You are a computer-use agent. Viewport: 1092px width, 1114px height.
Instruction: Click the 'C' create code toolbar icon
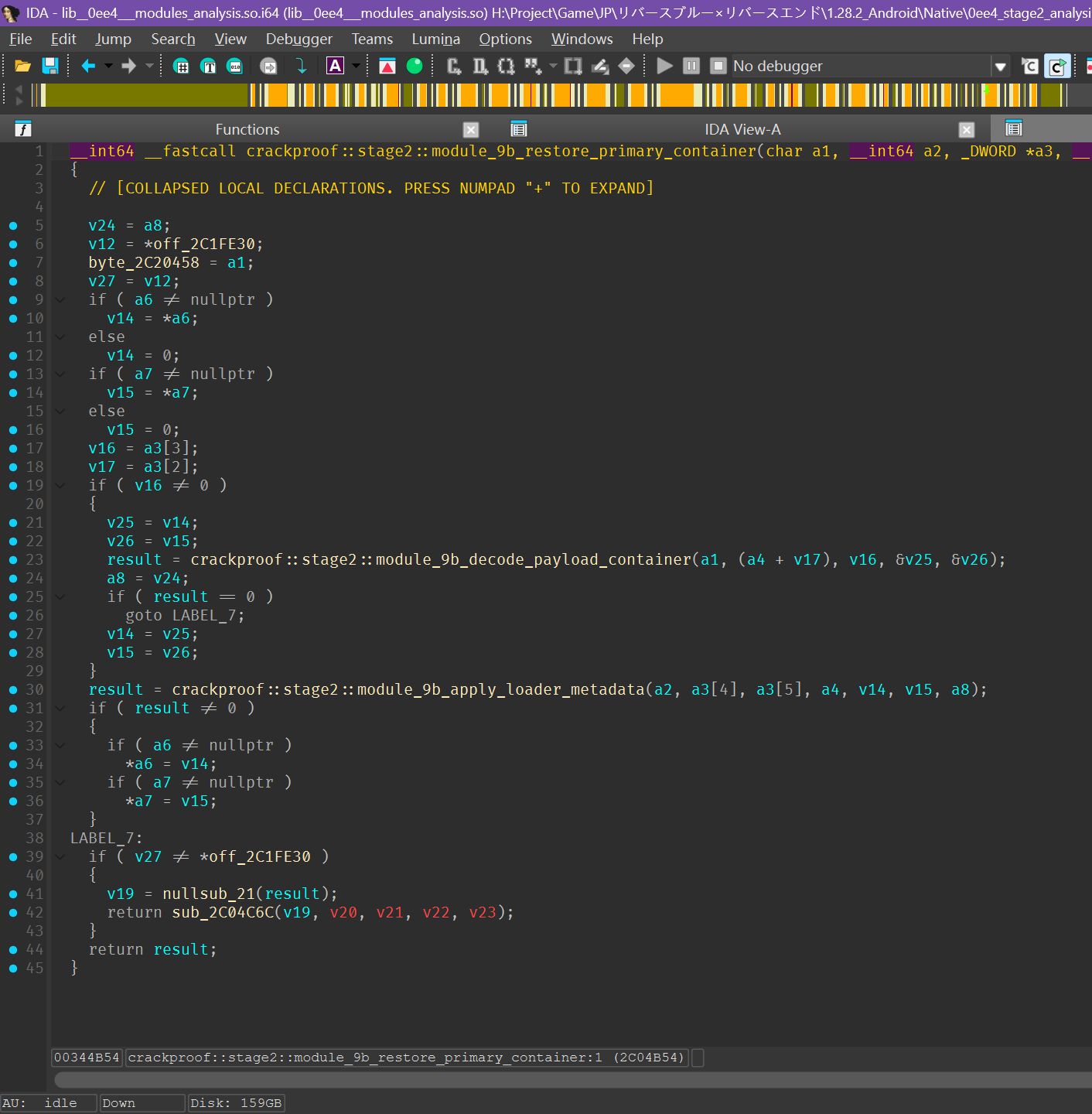454,67
